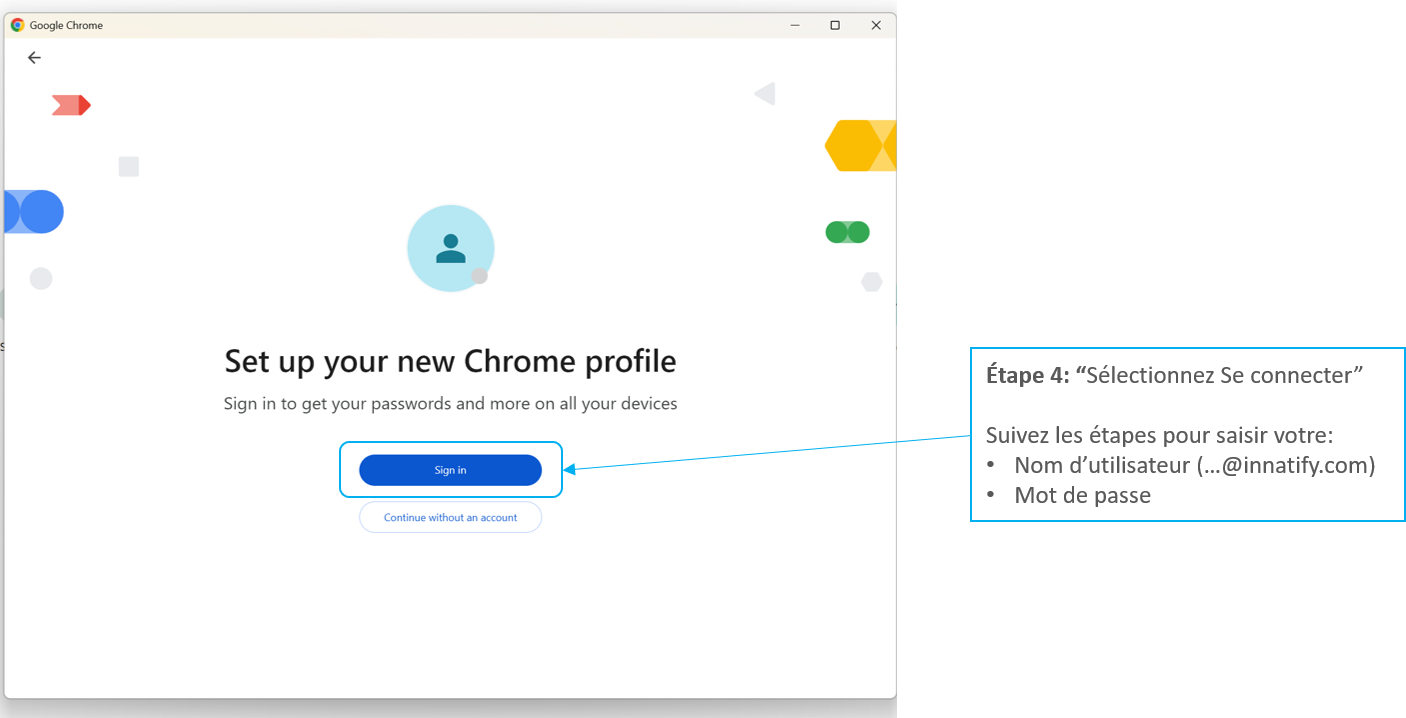The width and height of the screenshot is (1406, 718).
Task: Close the Google Chrome window
Action: pyautogui.click(x=876, y=25)
